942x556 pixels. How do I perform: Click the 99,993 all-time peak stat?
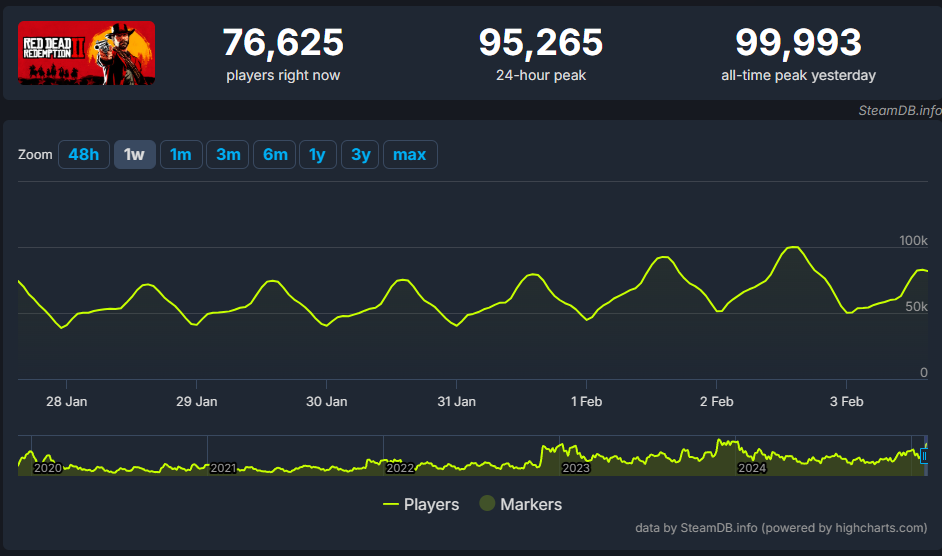(x=798, y=43)
